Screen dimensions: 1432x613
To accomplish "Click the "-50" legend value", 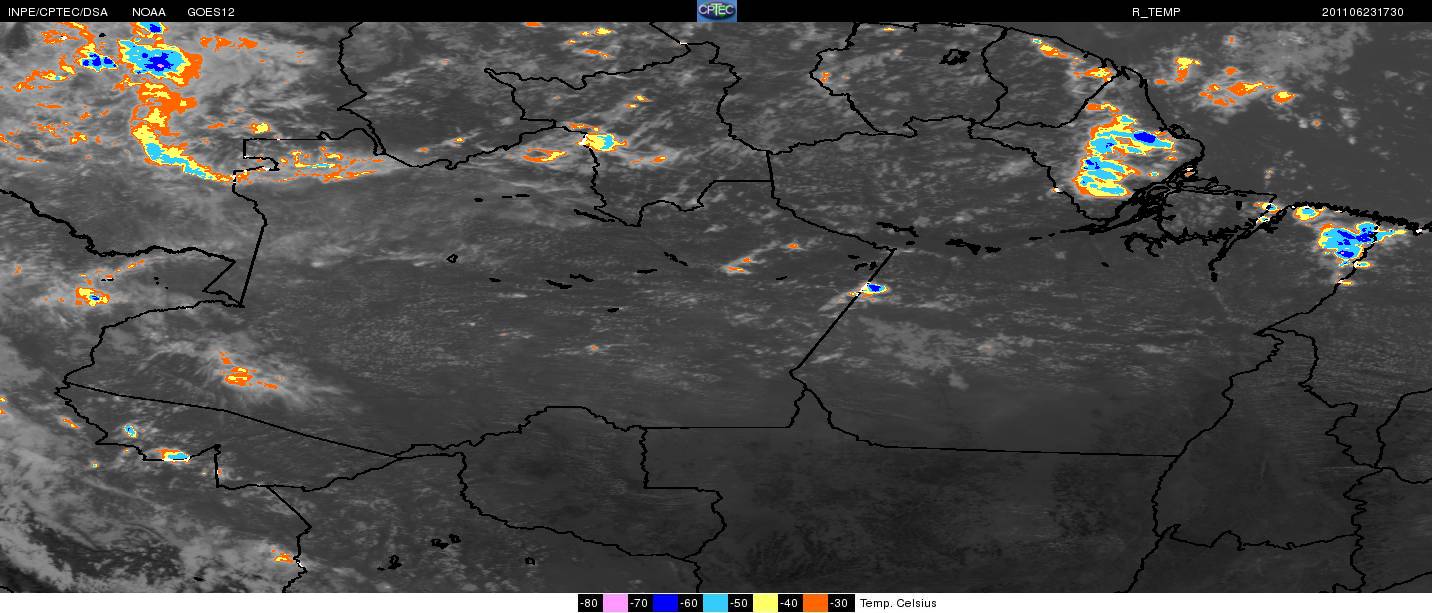I will coord(740,603).
